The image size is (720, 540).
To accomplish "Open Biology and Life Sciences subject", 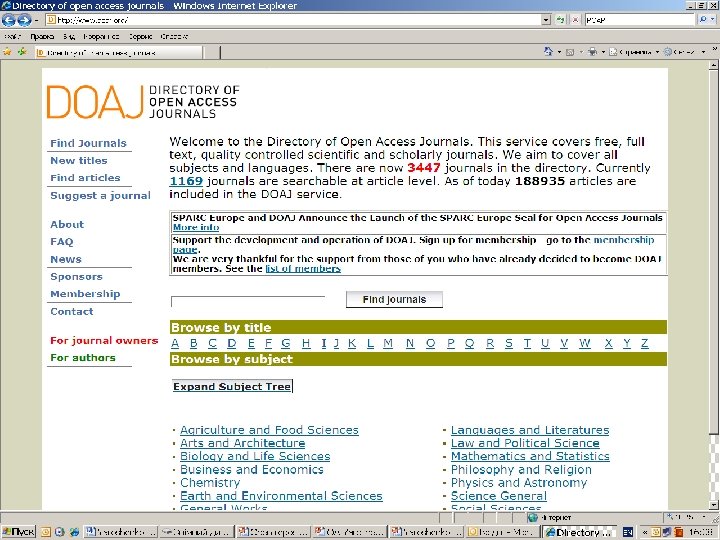I will point(255,456).
